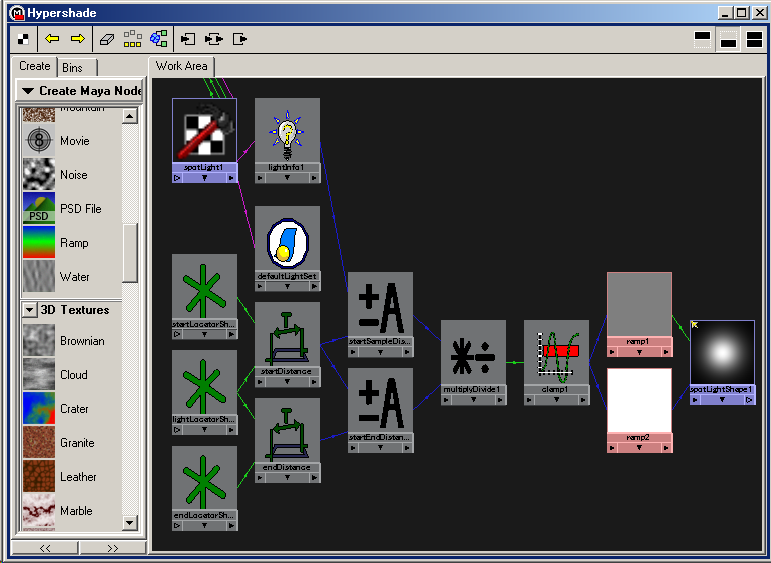This screenshot has width=771, height=563.
Task: Open the spotLightShape1 node dropdown triangle
Action: coord(722,400)
